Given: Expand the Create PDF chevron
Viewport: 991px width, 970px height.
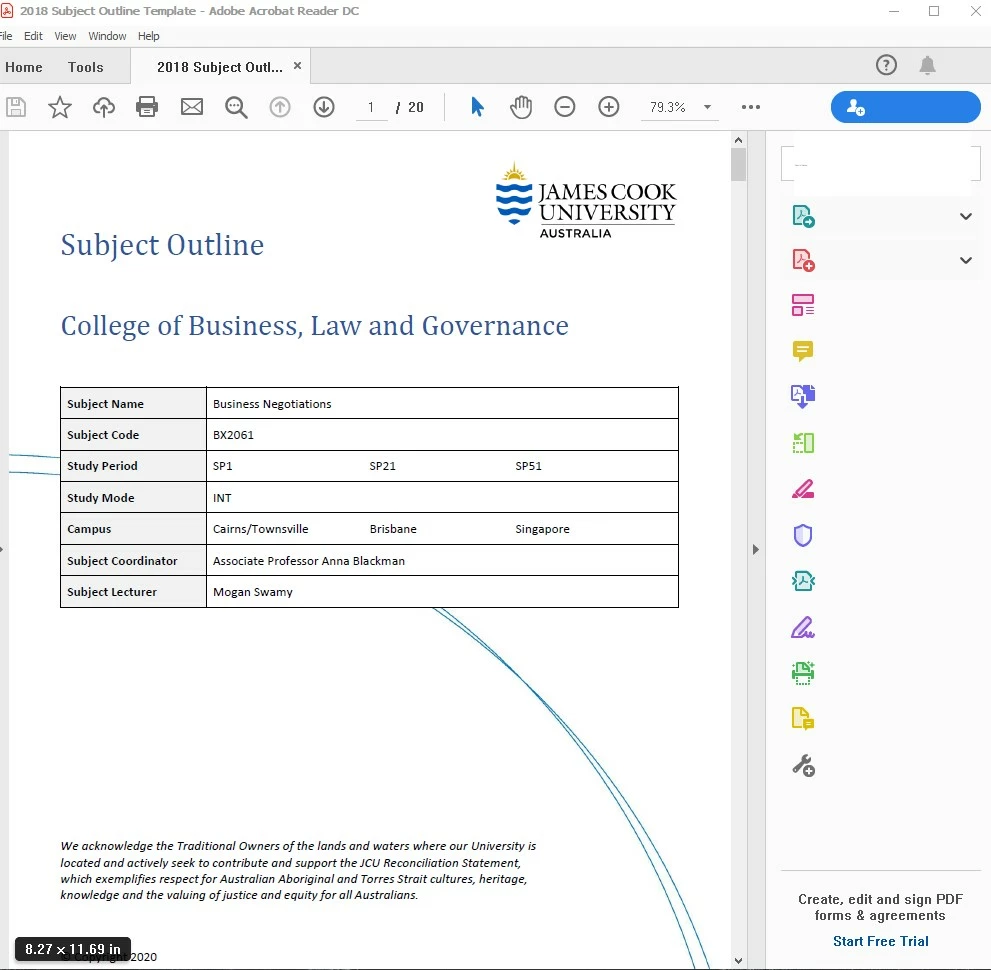Looking at the screenshot, I should (x=966, y=260).
